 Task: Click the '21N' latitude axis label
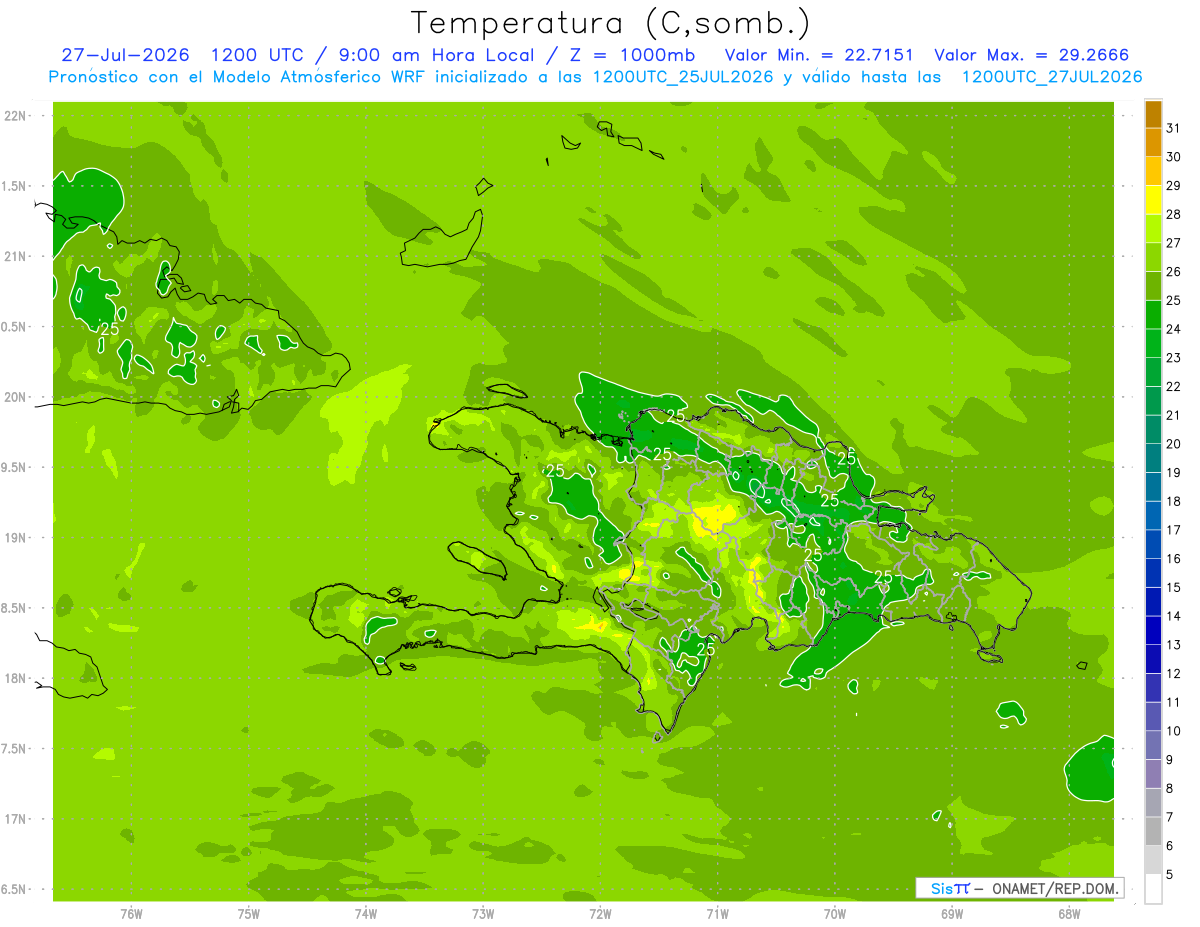(15, 257)
